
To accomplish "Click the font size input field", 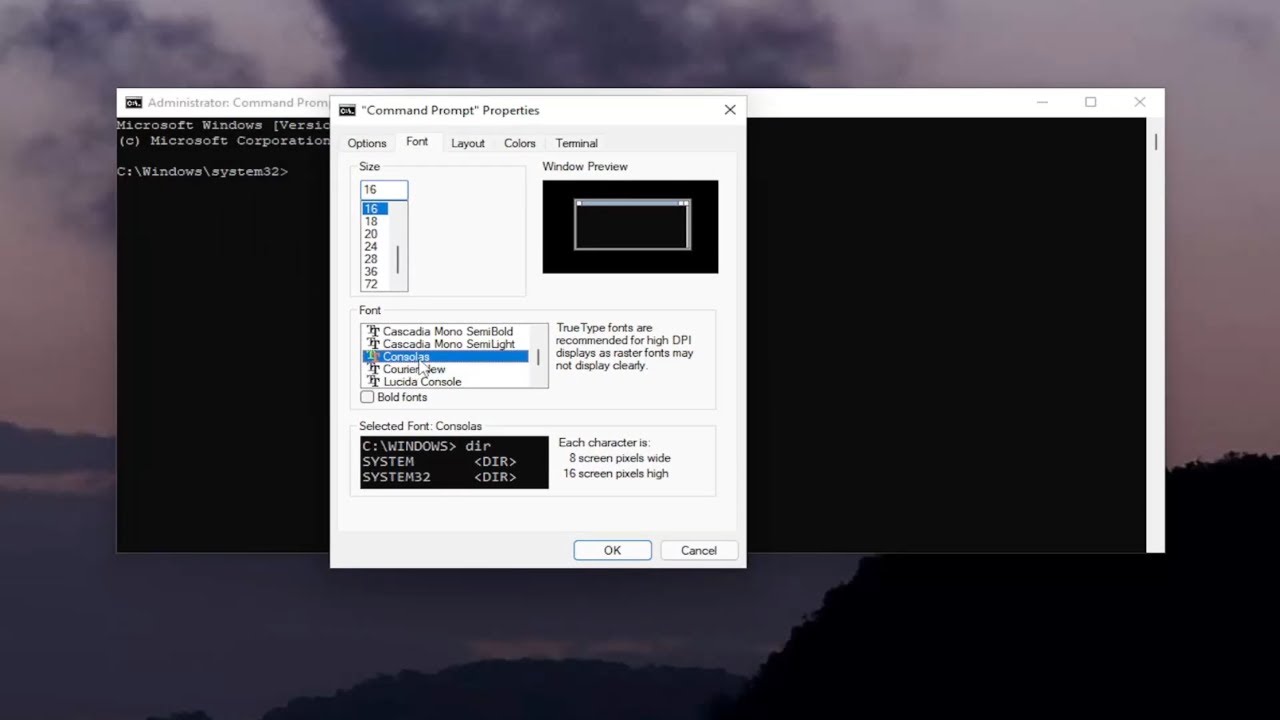I will click(x=384, y=190).
